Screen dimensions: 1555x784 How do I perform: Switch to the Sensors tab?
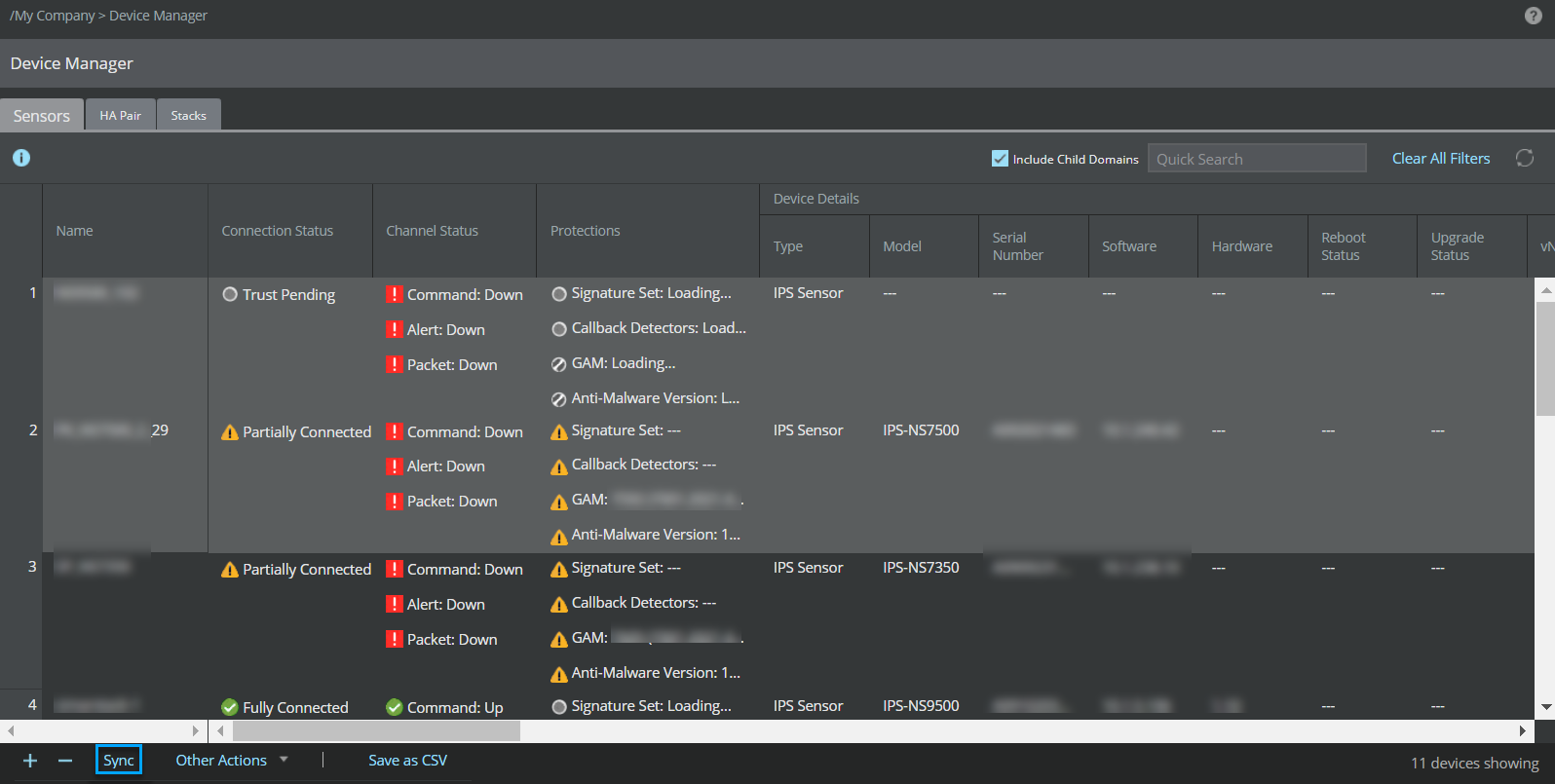point(42,115)
